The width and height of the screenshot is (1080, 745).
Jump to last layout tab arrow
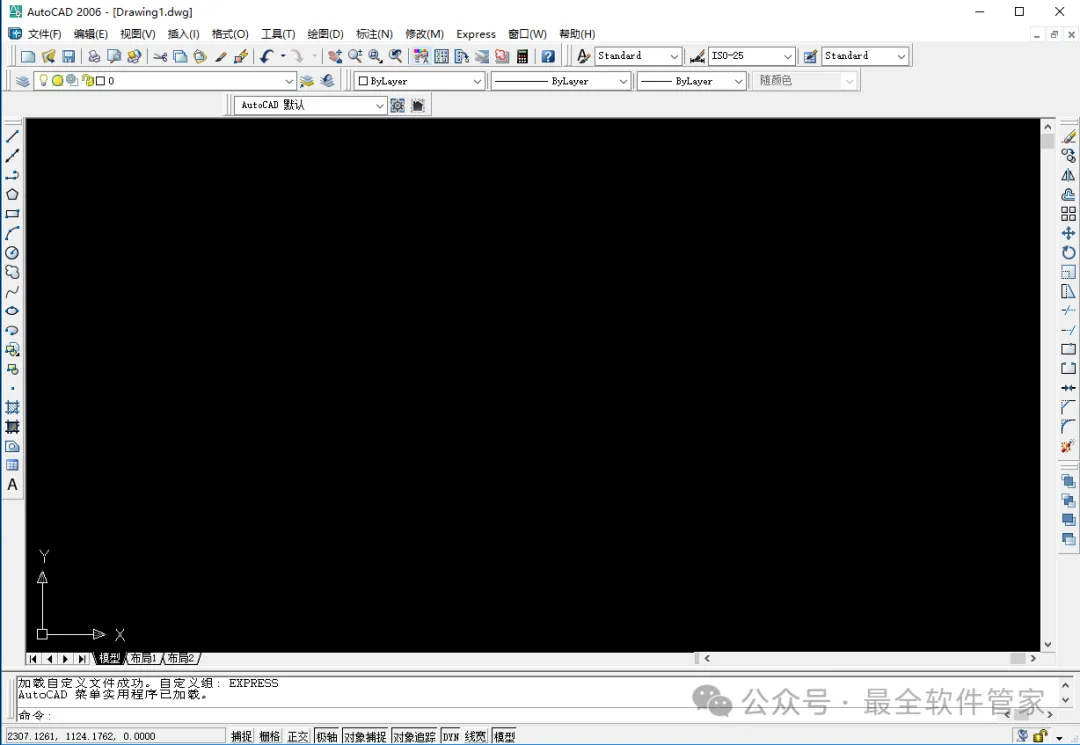tap(82, 659)
